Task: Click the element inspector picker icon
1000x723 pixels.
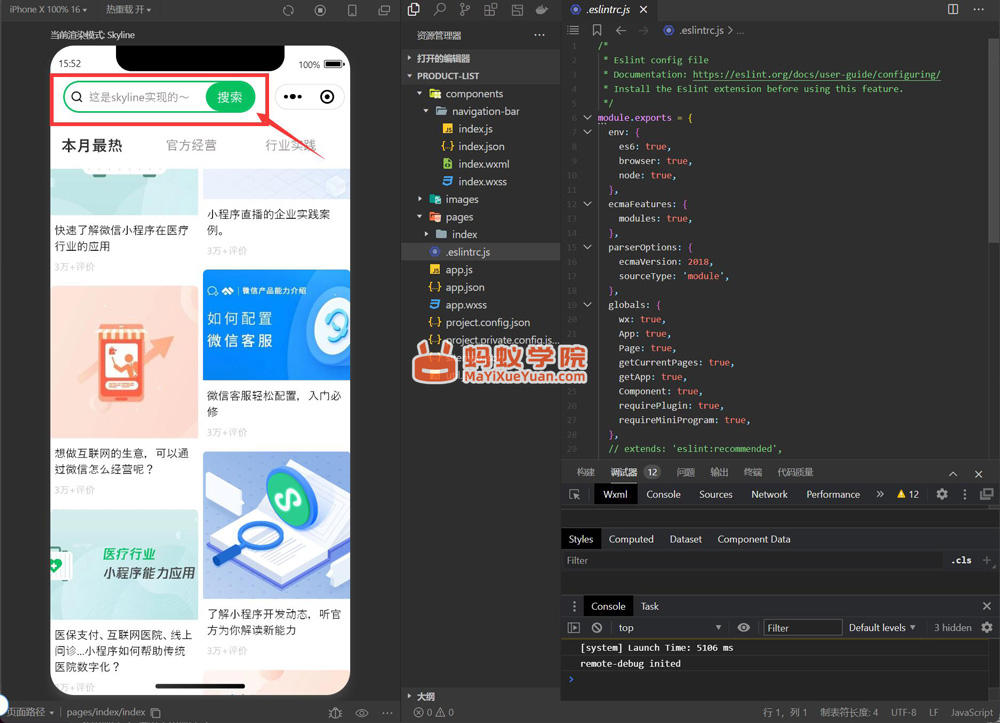Action: [575, 494]
